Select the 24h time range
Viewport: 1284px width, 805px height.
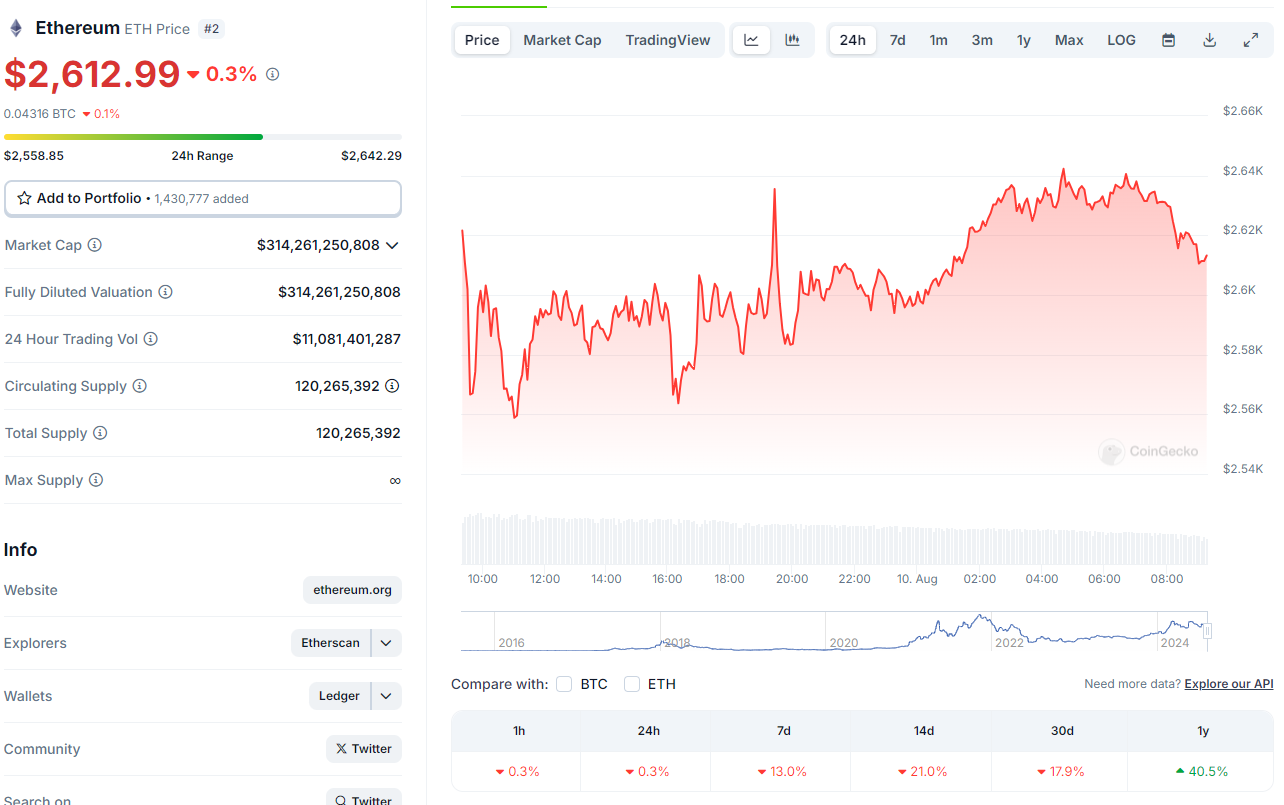pyautogui.click(x=853, y=40)
